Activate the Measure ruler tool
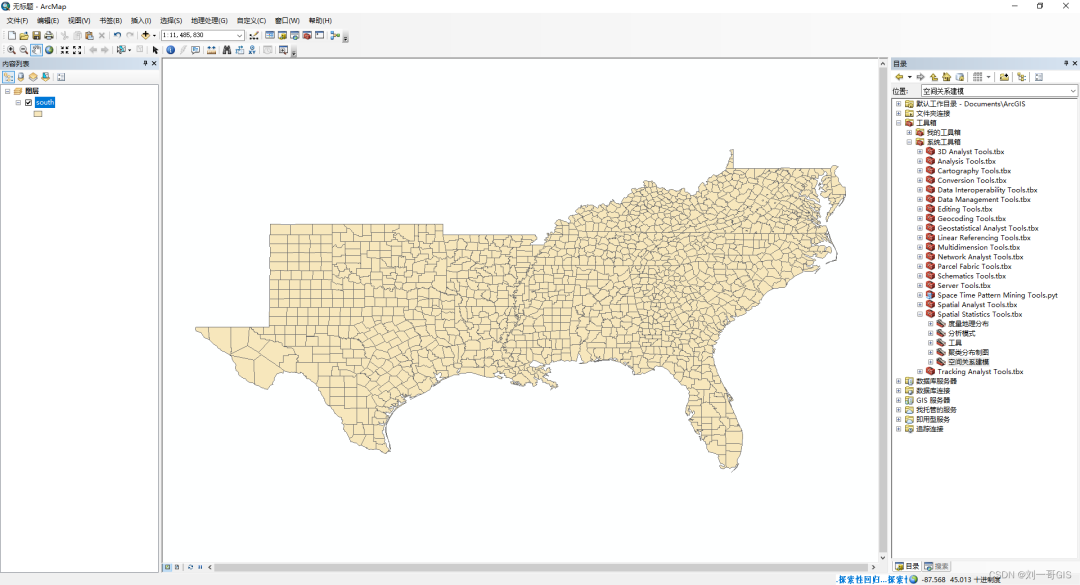The width and height of the screenshot is (1080, 585). 211,50
